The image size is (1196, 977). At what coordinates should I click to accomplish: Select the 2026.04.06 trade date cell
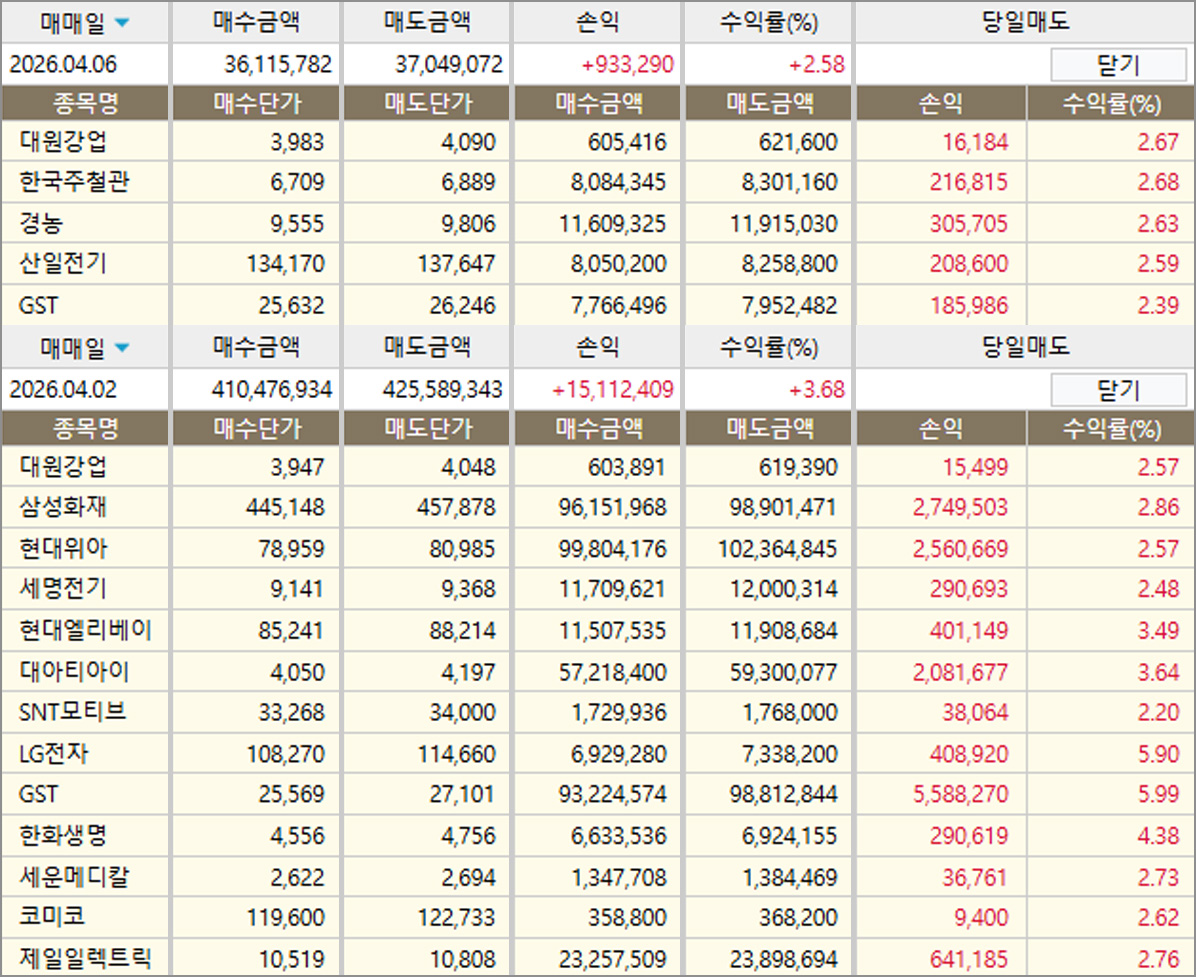click(x=63, y=66)
